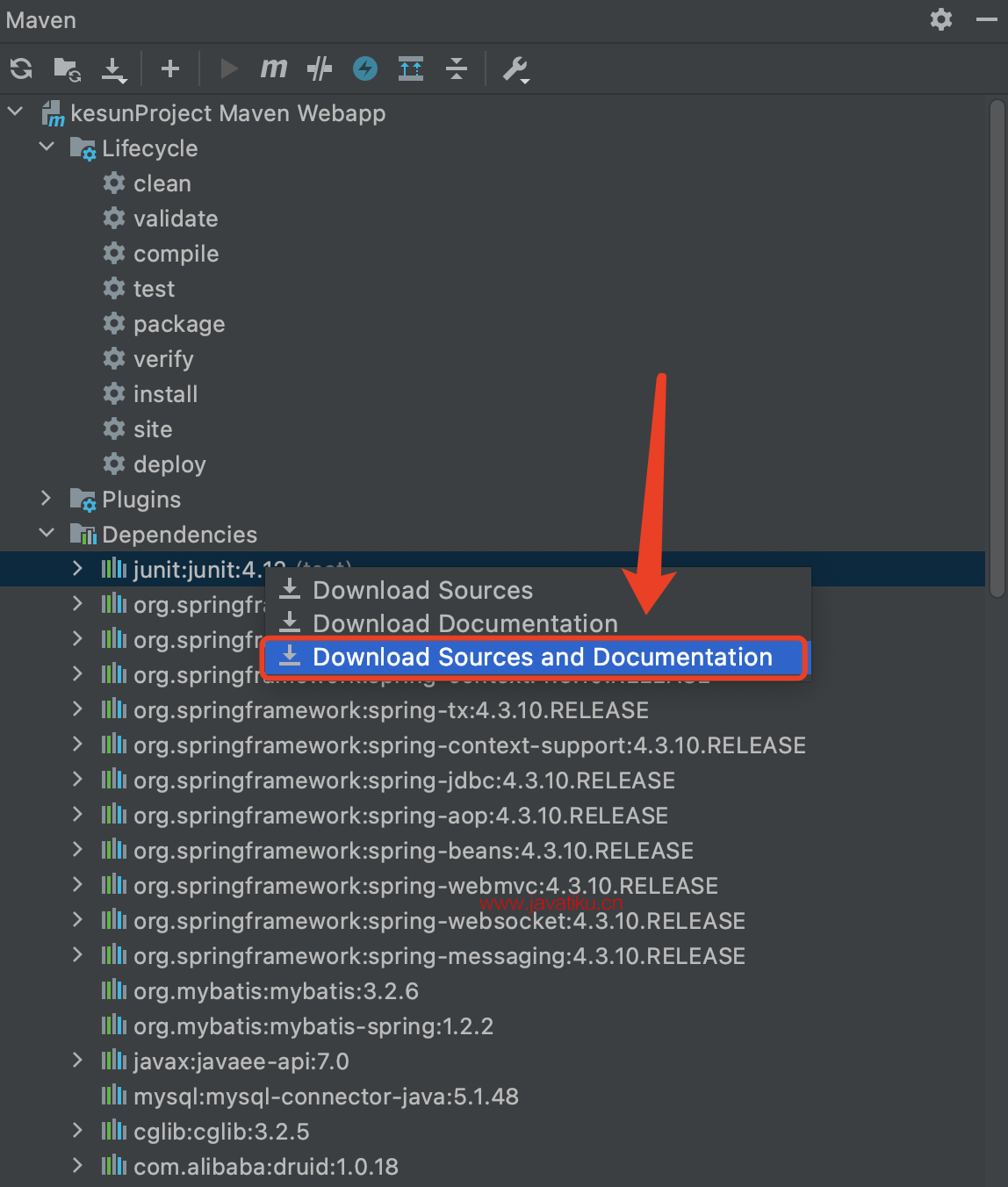
Task: Select the verify lifecycle phase
Action: (x=163, y=359)
